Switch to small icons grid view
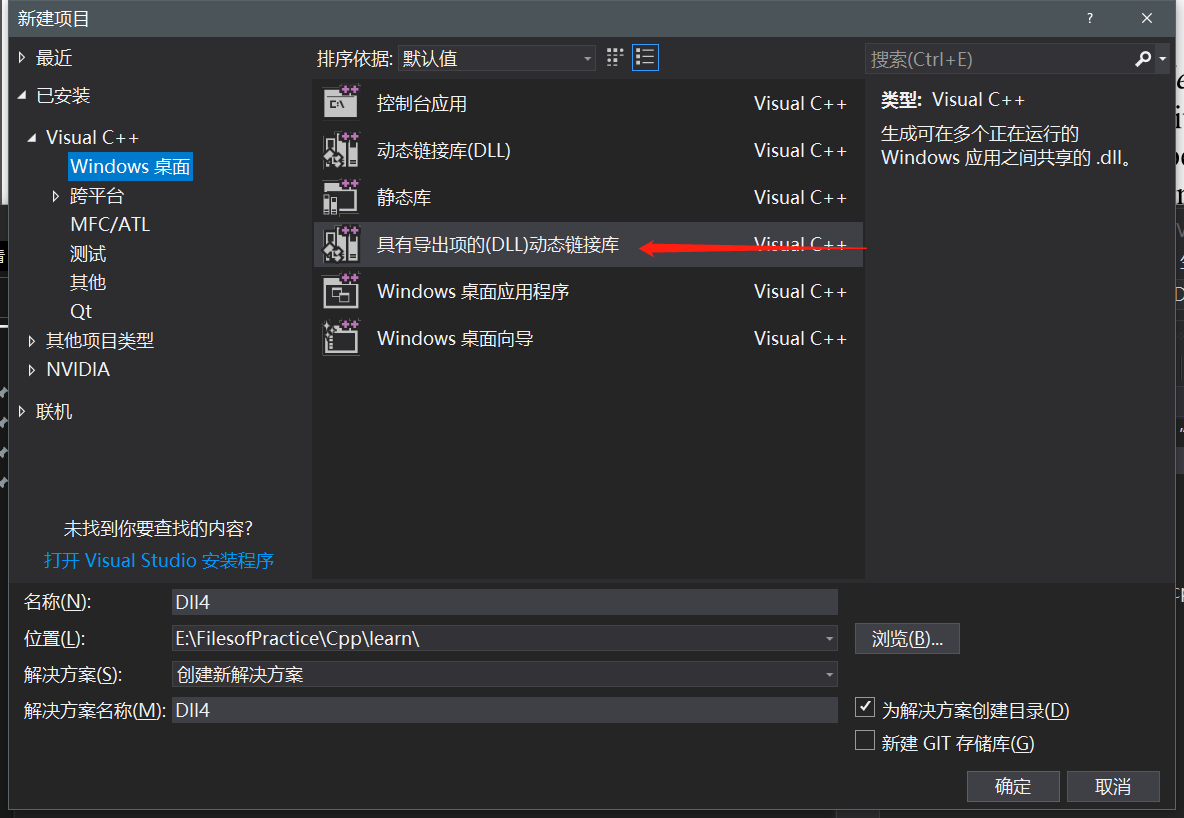 point(615,57)
